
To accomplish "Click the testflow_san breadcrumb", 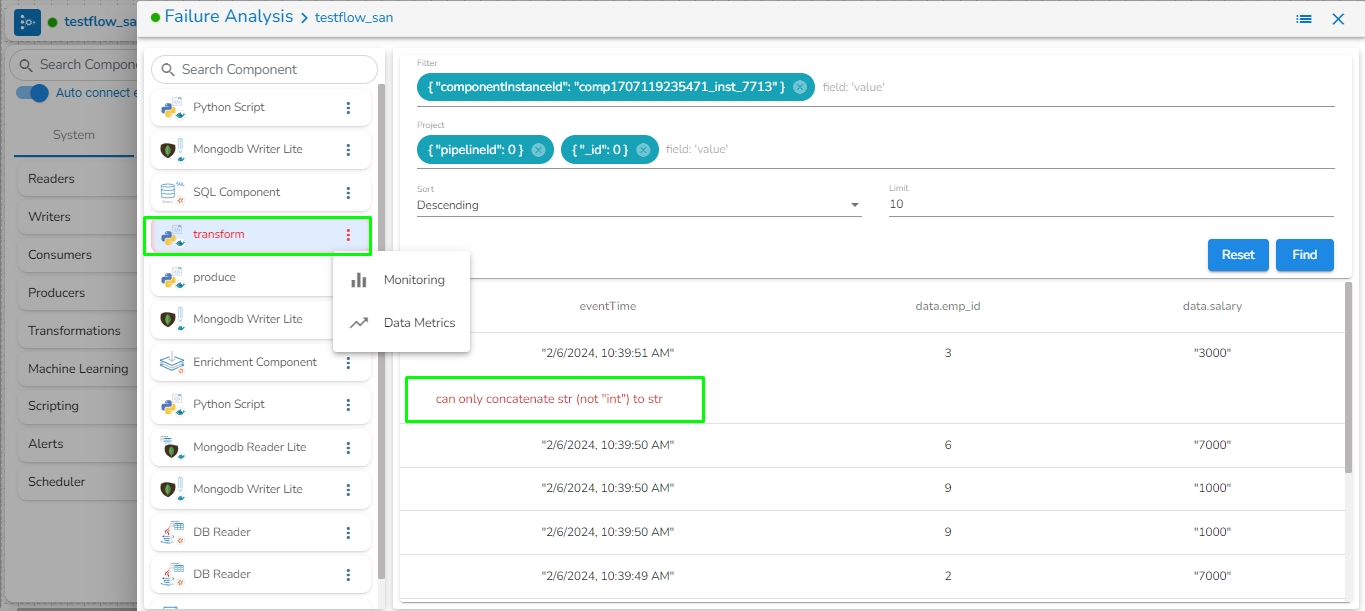I will 354,18.
